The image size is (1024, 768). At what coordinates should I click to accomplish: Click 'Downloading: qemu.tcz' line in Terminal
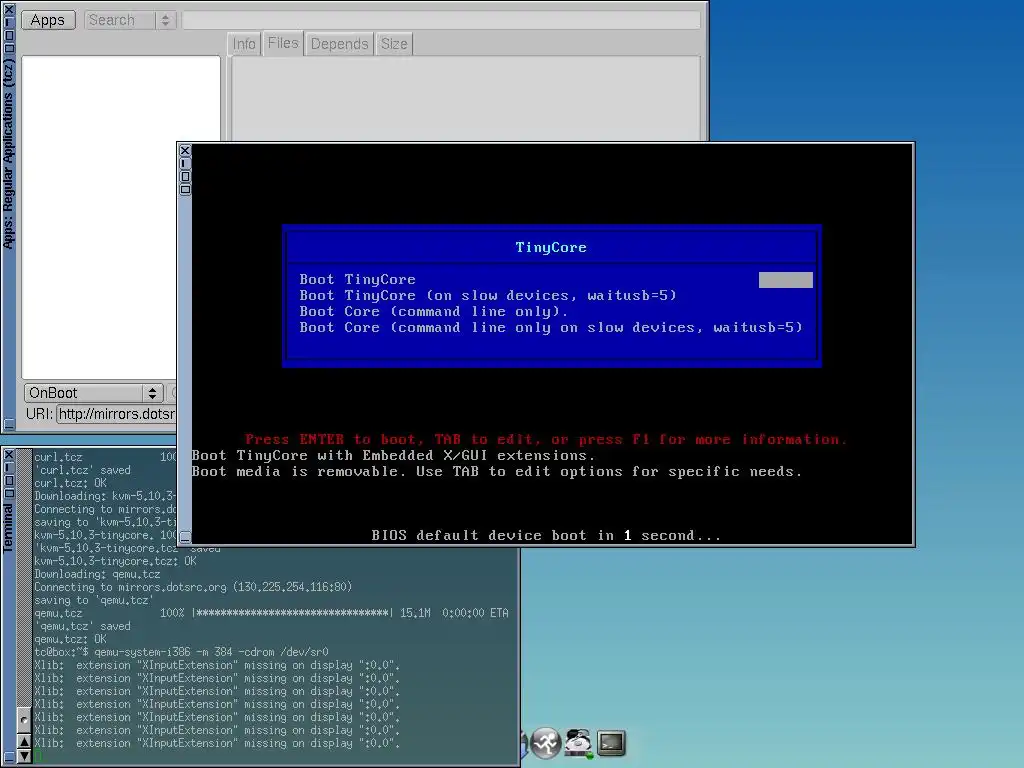[x=97, y=574]
